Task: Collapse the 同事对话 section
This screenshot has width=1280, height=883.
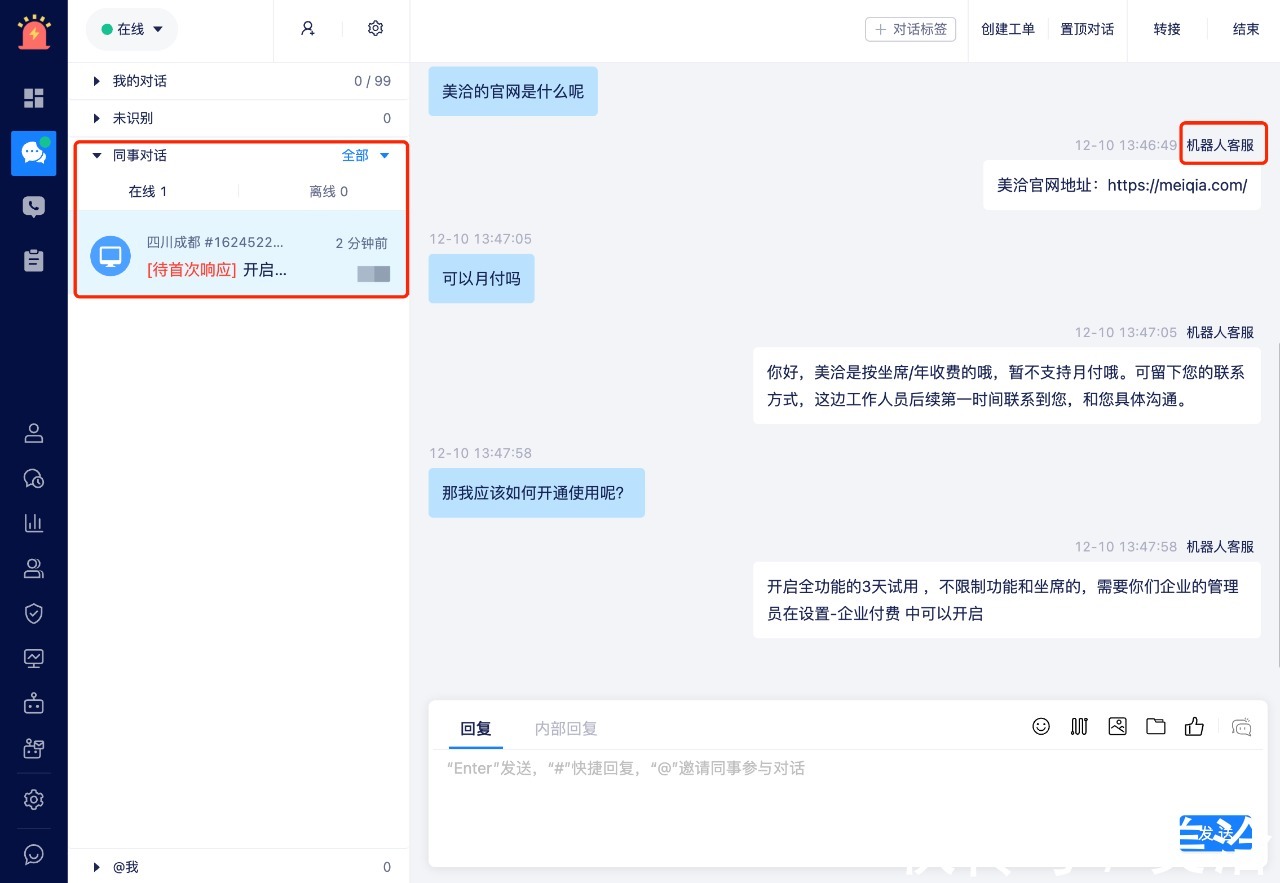Action: pyautogui.click(x=97, y=156)
